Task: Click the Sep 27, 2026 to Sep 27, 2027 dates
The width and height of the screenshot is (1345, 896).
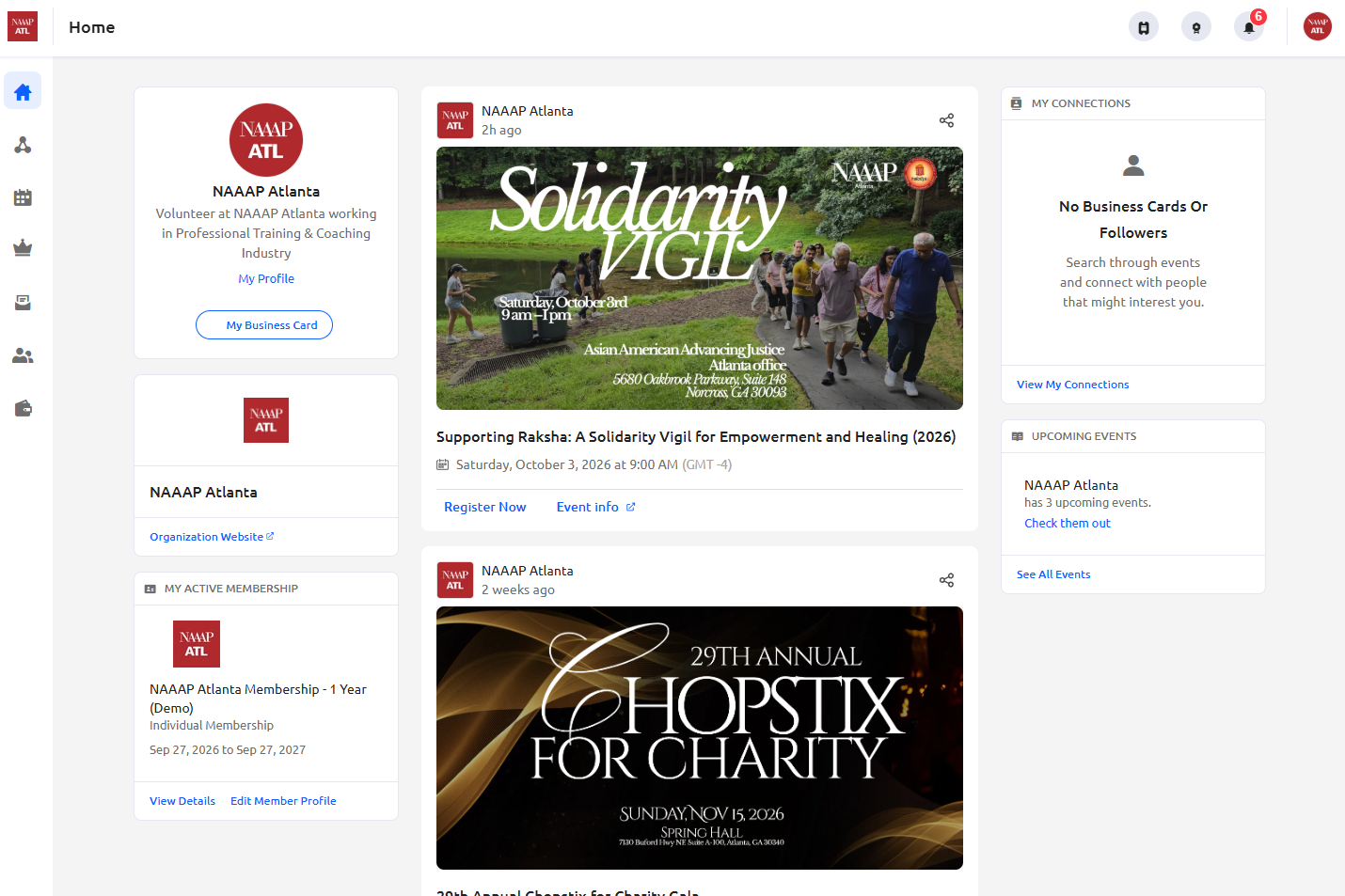Action: [x=228, y=750]
